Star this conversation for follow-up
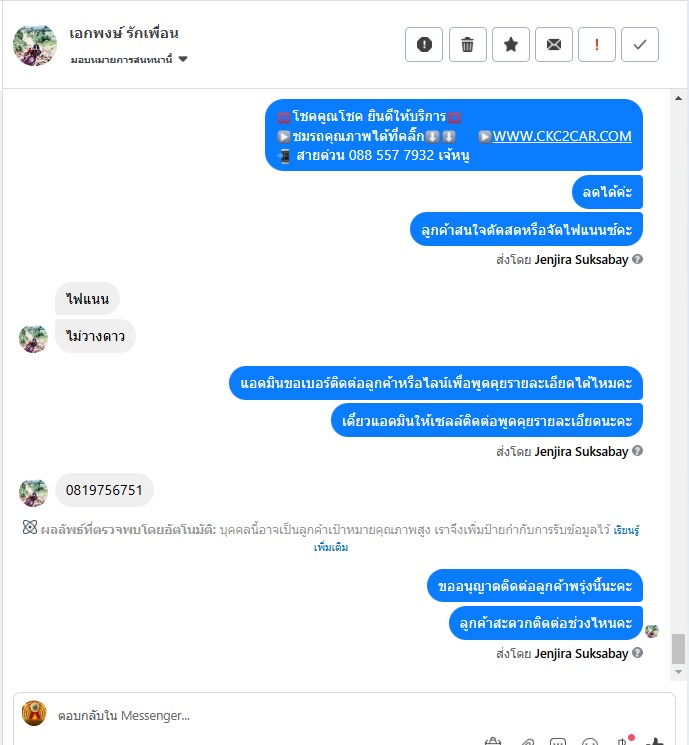Viewport: 689px width, 745px height. point(511,45)
